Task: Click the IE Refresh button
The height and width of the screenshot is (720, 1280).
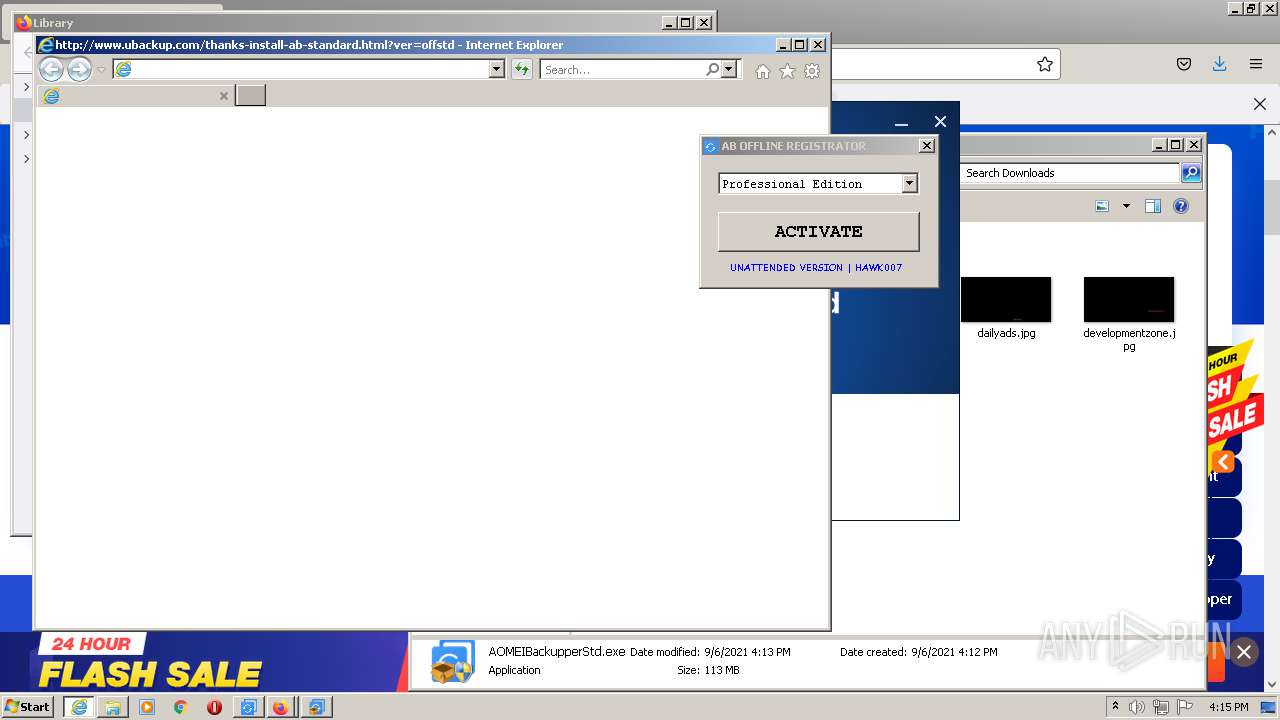Action: click(521, 69)
